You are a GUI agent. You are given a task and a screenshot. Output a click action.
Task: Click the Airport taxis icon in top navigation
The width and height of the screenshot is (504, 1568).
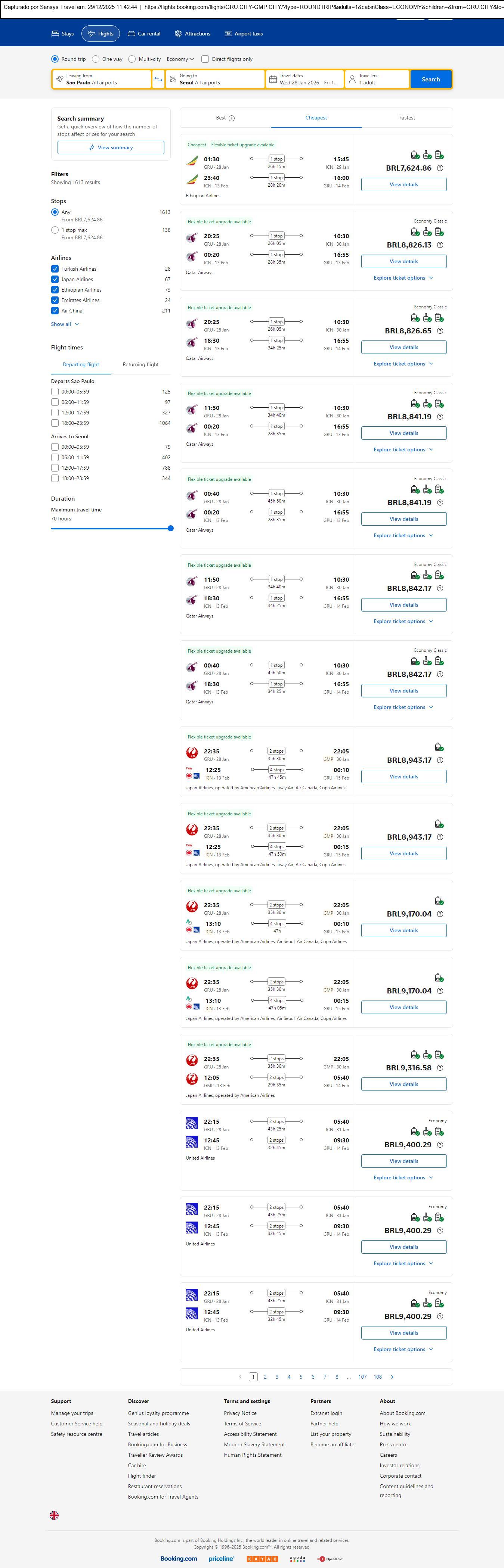click(x=228, y=34)
